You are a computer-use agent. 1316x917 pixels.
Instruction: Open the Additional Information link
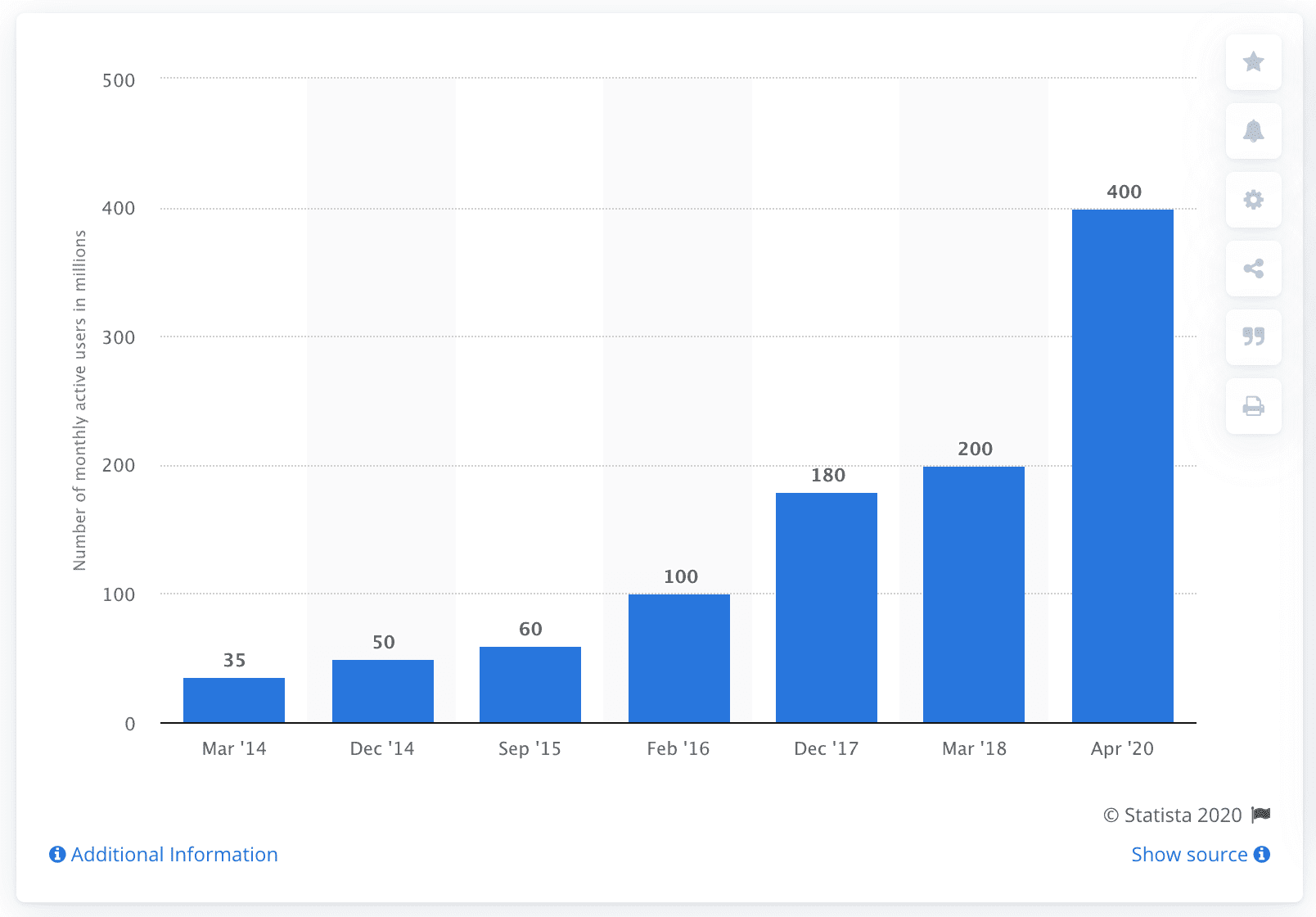[x=174, y=854]
